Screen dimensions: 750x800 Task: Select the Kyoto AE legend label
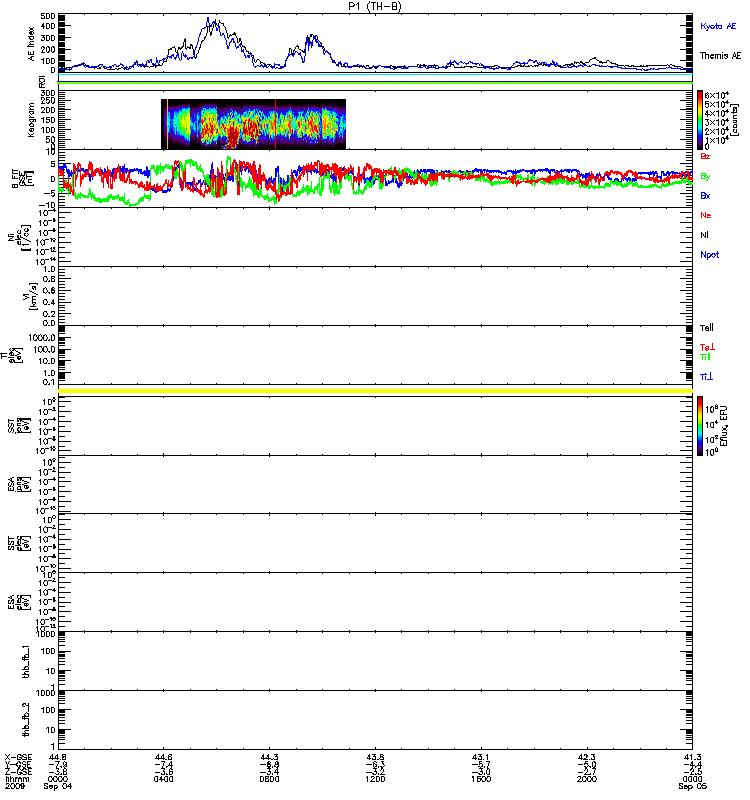click(x=718, y=26)
